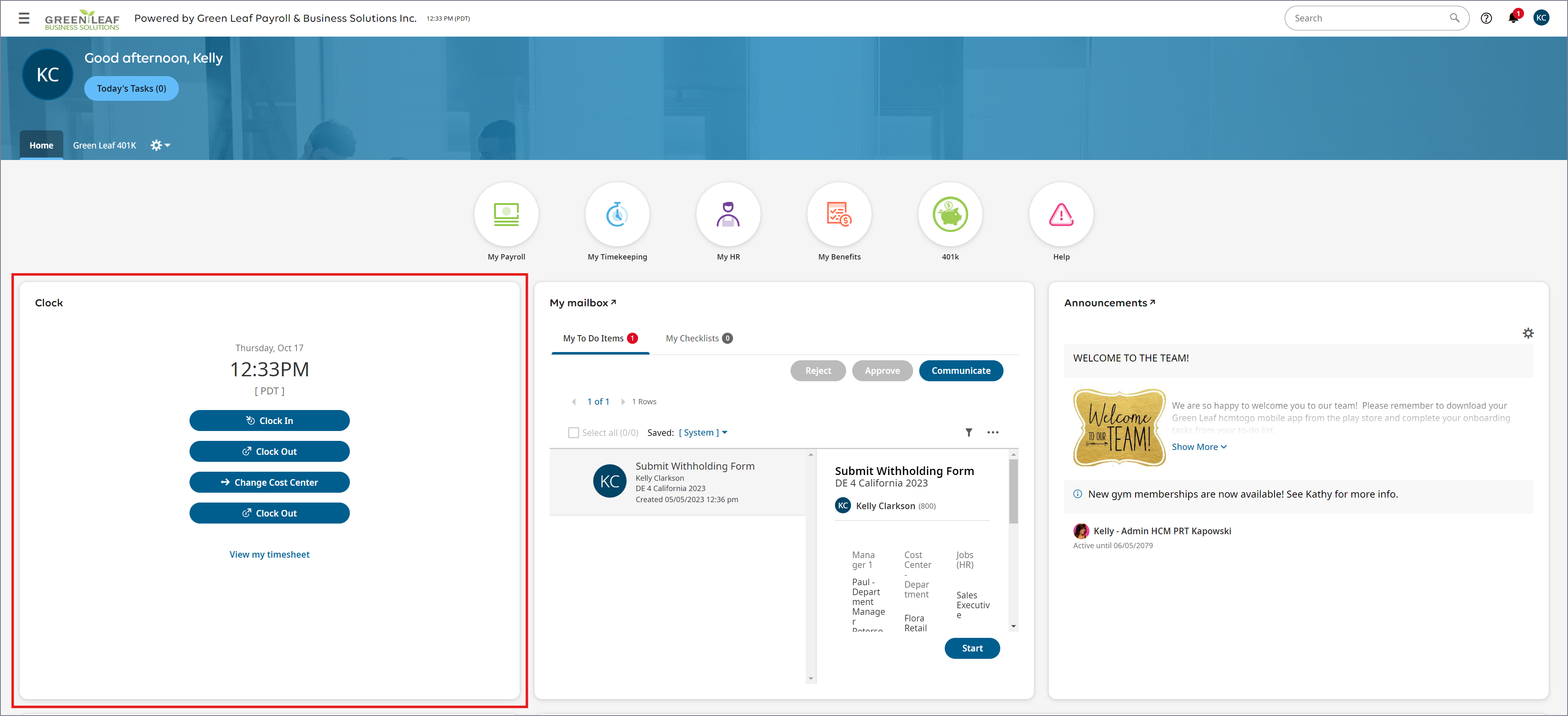Open the My Payroll icon
The image size is (1568, 716).
coord(506,214)
